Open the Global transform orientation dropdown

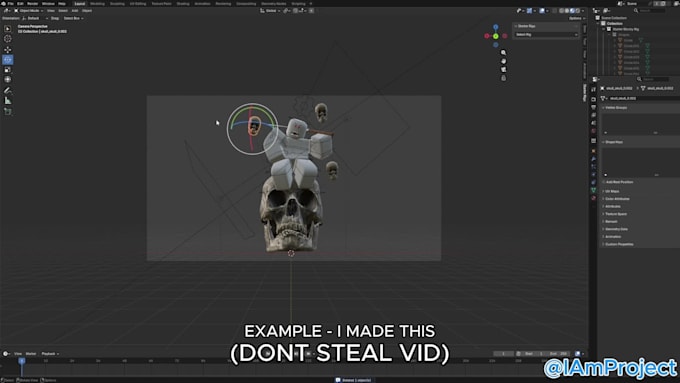270,10
